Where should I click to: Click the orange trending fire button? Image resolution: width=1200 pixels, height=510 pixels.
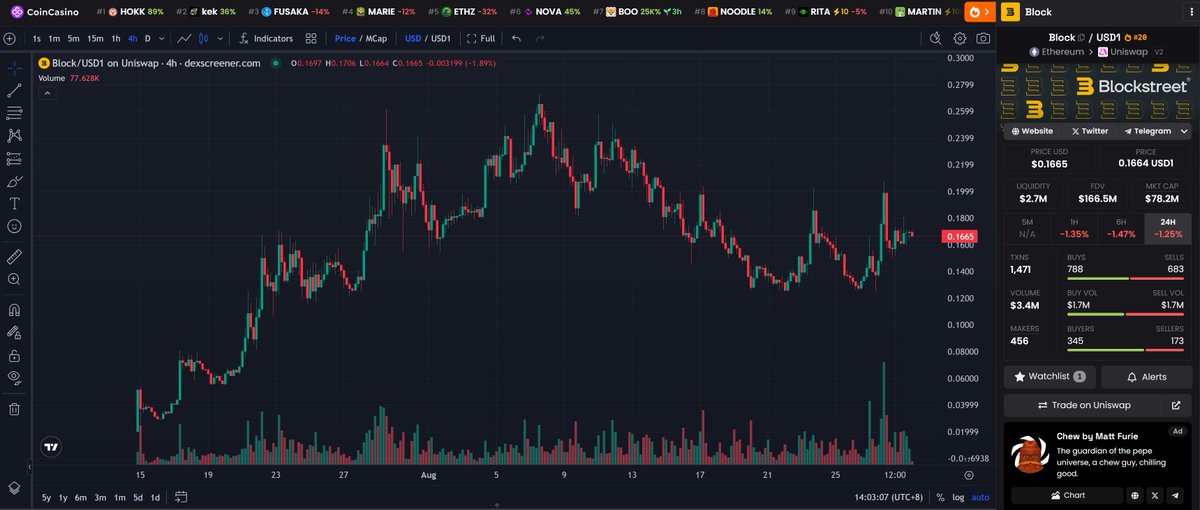(x=978, y=12)
